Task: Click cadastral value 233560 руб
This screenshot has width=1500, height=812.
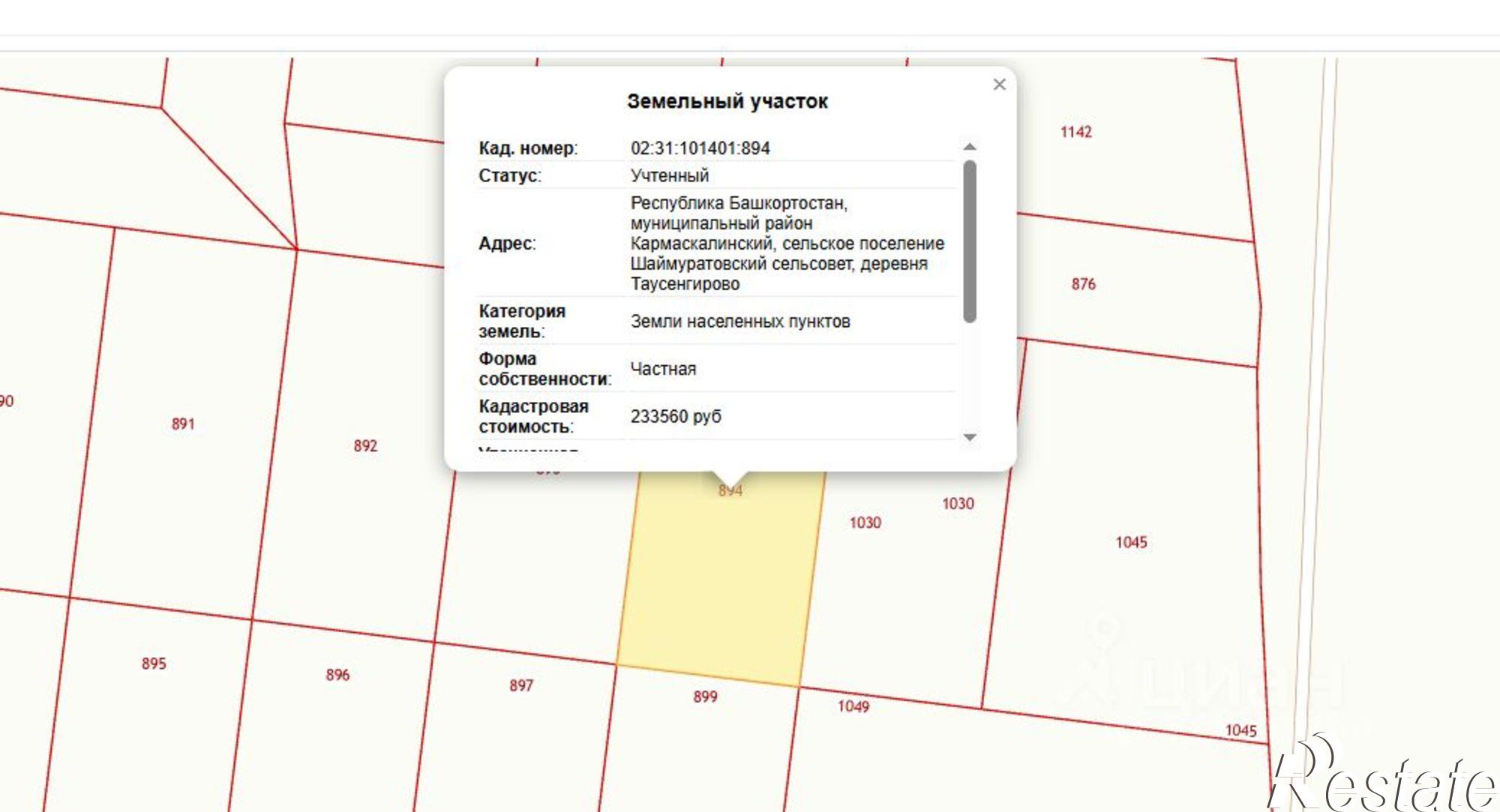Action: 676,416
